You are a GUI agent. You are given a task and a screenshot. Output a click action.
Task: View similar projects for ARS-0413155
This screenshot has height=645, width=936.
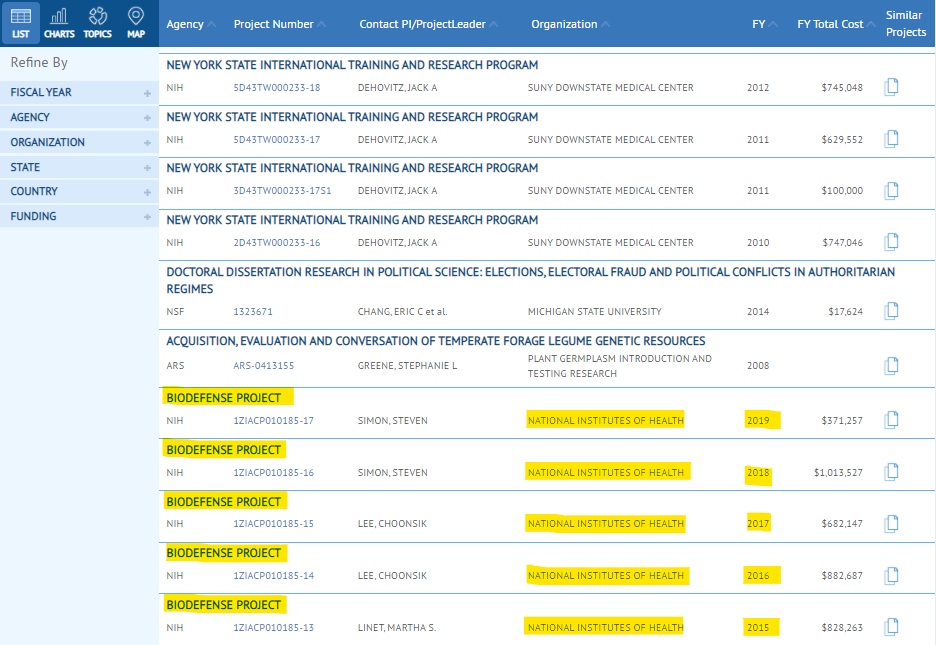tap(891, 365)
